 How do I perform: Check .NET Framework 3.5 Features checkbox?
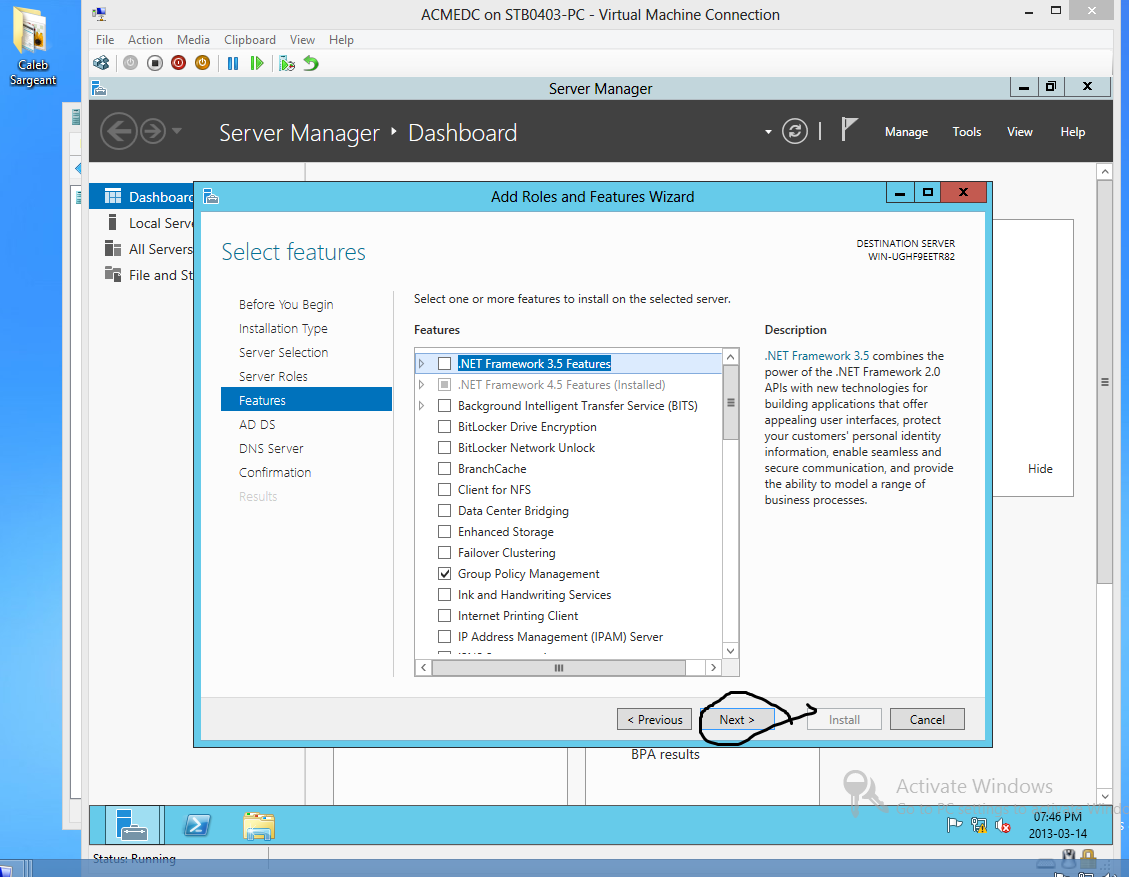coord(444,364)
